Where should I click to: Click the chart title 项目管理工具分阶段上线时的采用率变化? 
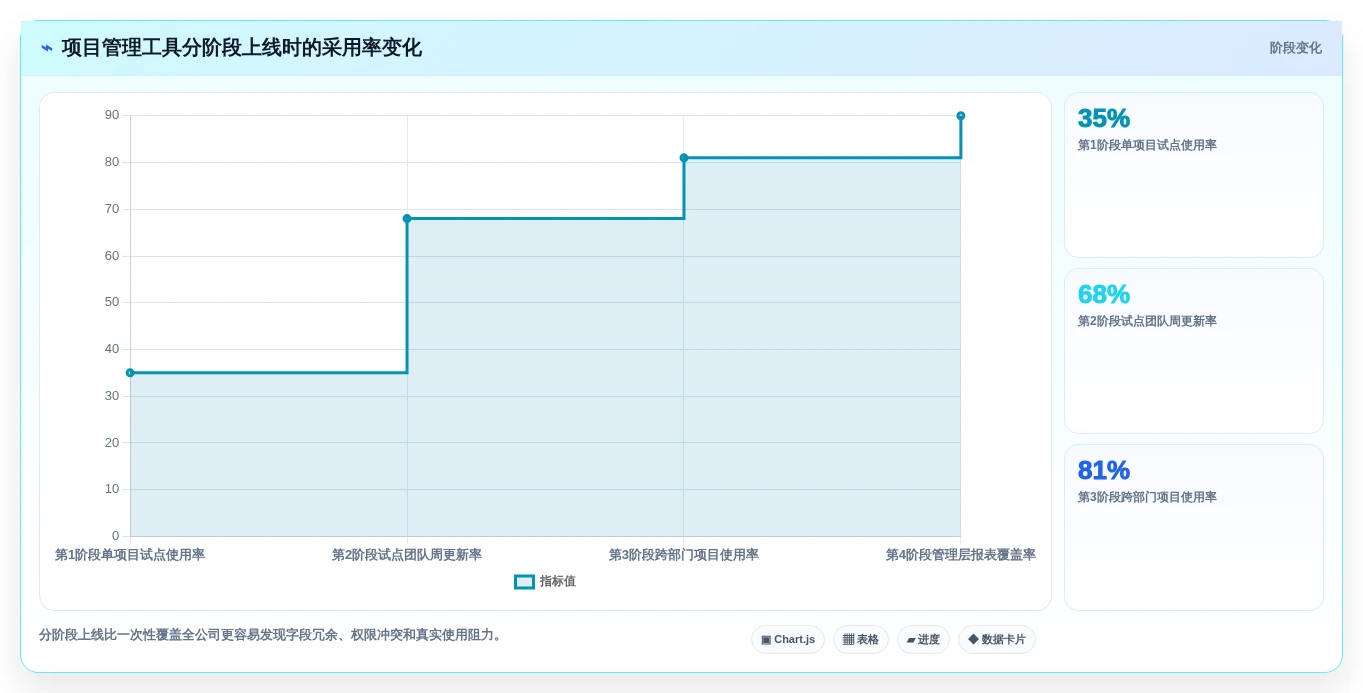tap(241, 48)
